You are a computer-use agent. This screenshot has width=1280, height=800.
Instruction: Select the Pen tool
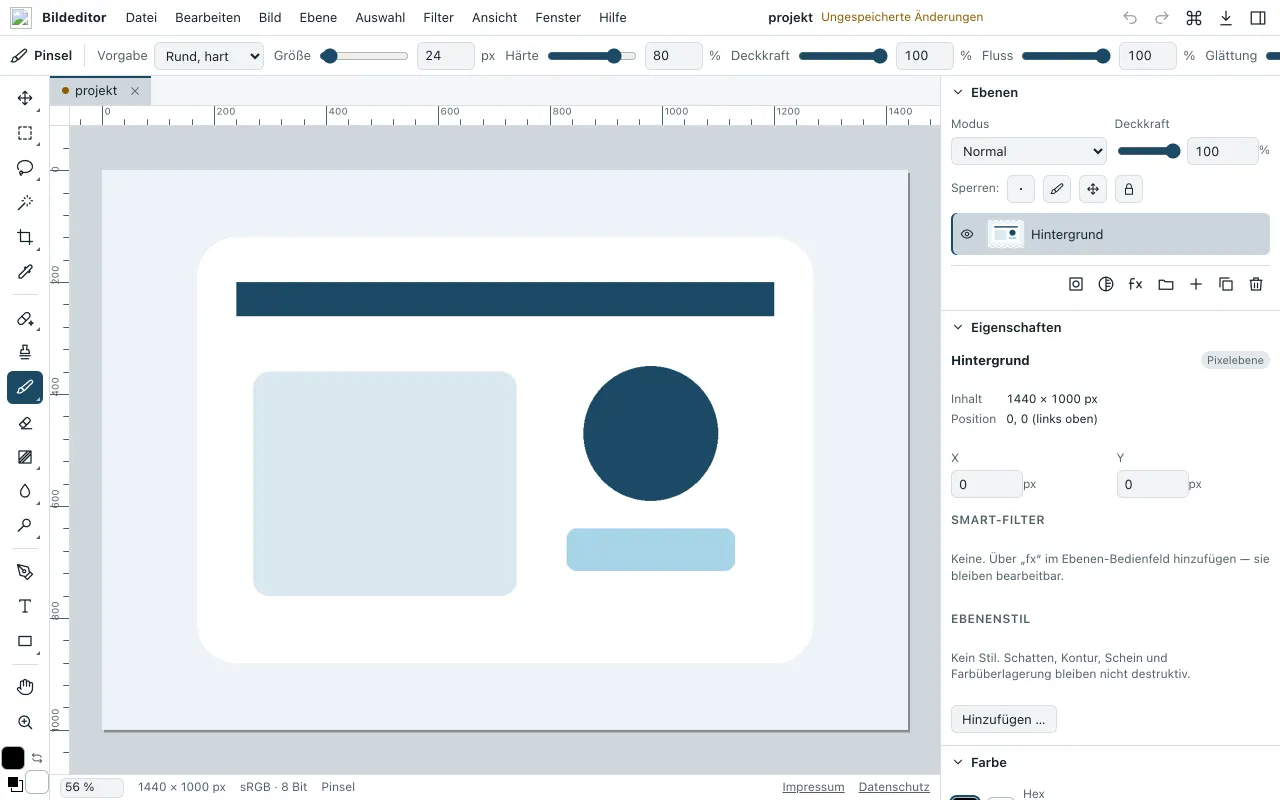[x=25, y=572]
